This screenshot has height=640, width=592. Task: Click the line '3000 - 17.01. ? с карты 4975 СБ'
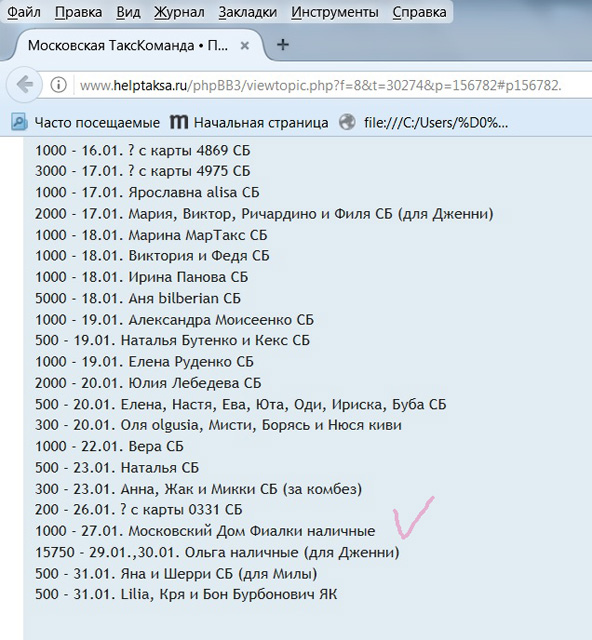tap(142, 171)
